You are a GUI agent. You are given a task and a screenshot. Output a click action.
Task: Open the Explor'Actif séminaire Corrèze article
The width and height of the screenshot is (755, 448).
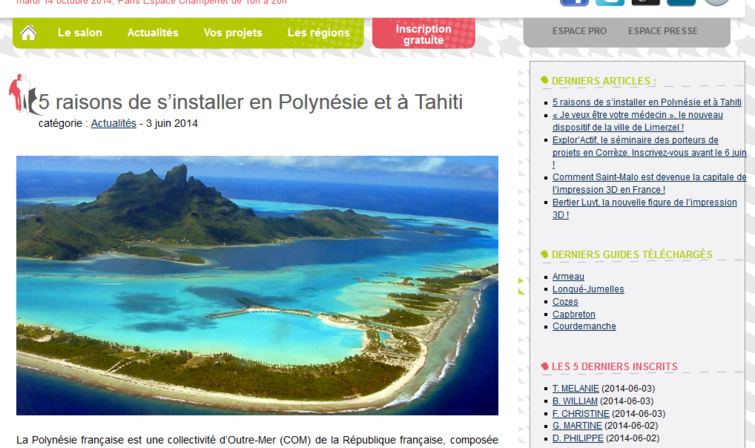pos(649,152)
